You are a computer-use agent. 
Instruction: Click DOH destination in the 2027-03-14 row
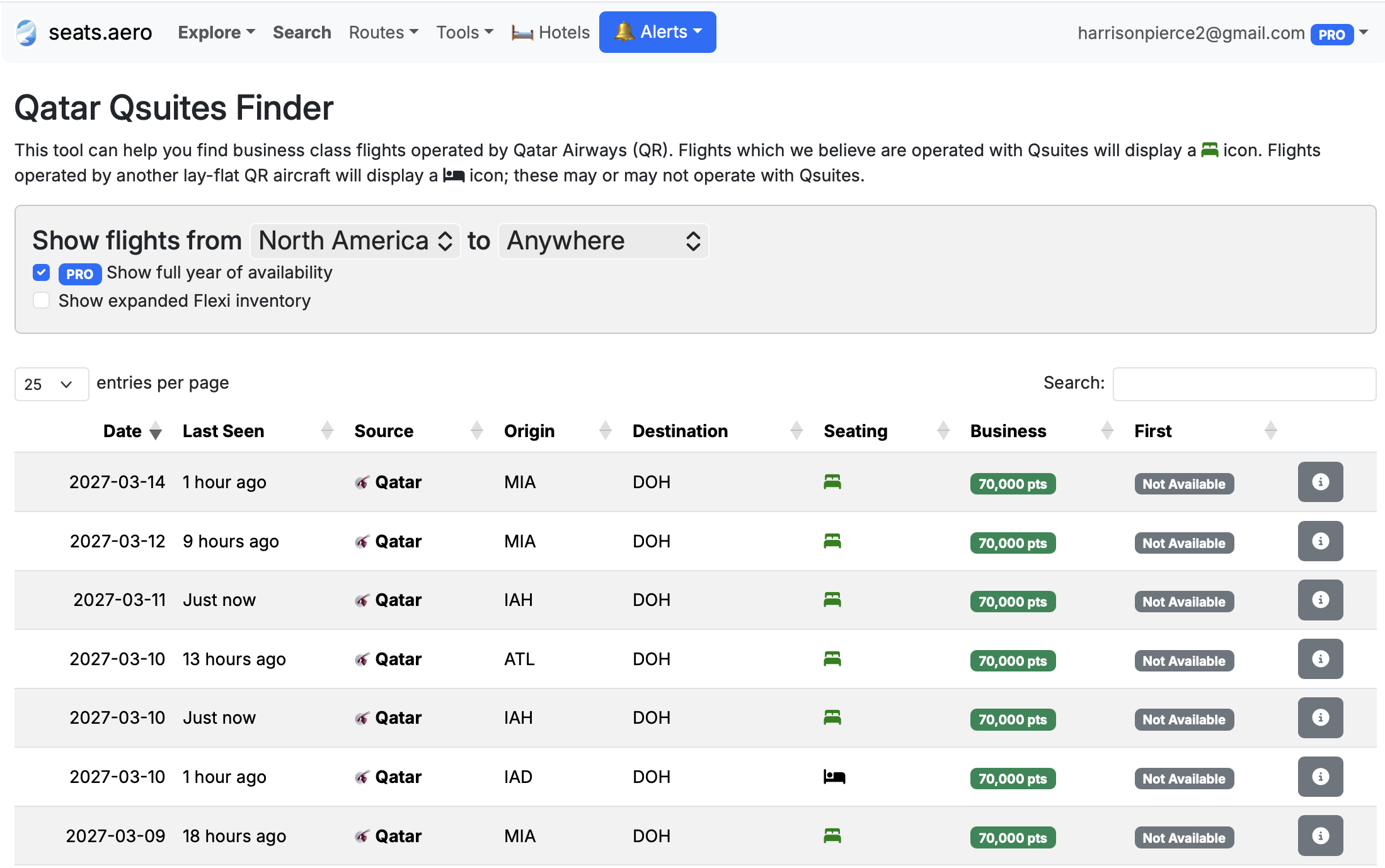652,482
